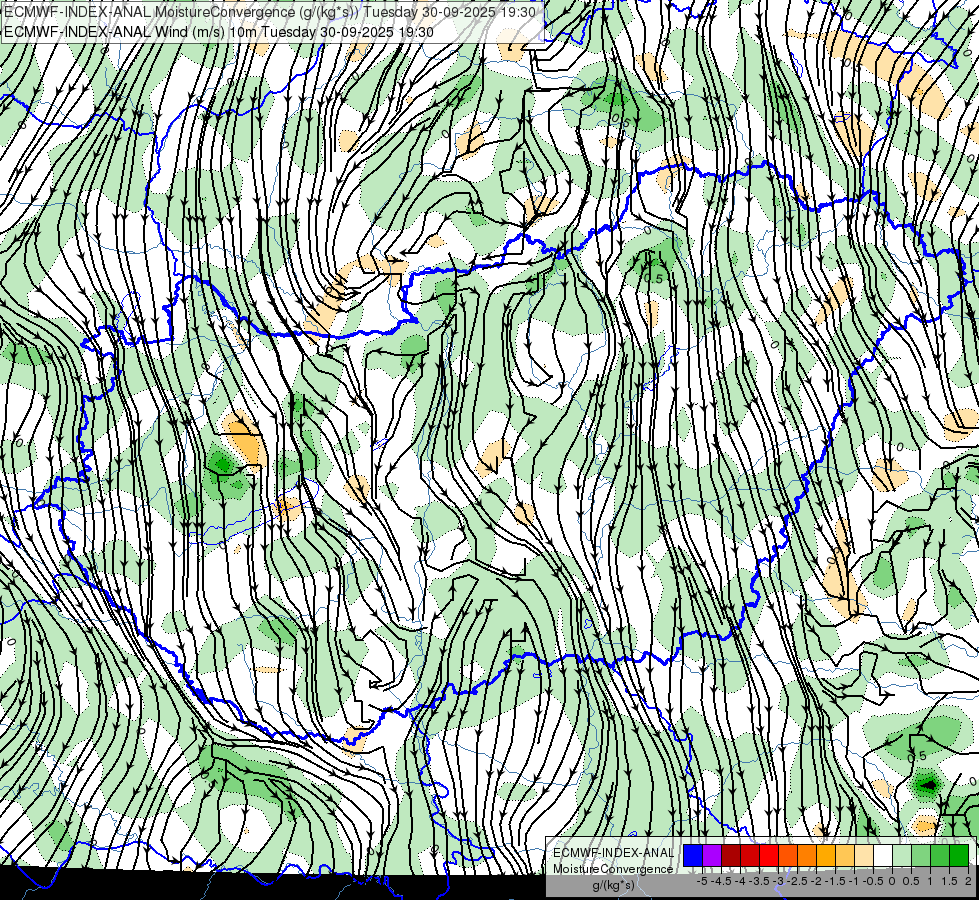This screenshot has width=979, height=900.
Task: Select the white swatch between 0 and 0.5
Action: [883, 856]
